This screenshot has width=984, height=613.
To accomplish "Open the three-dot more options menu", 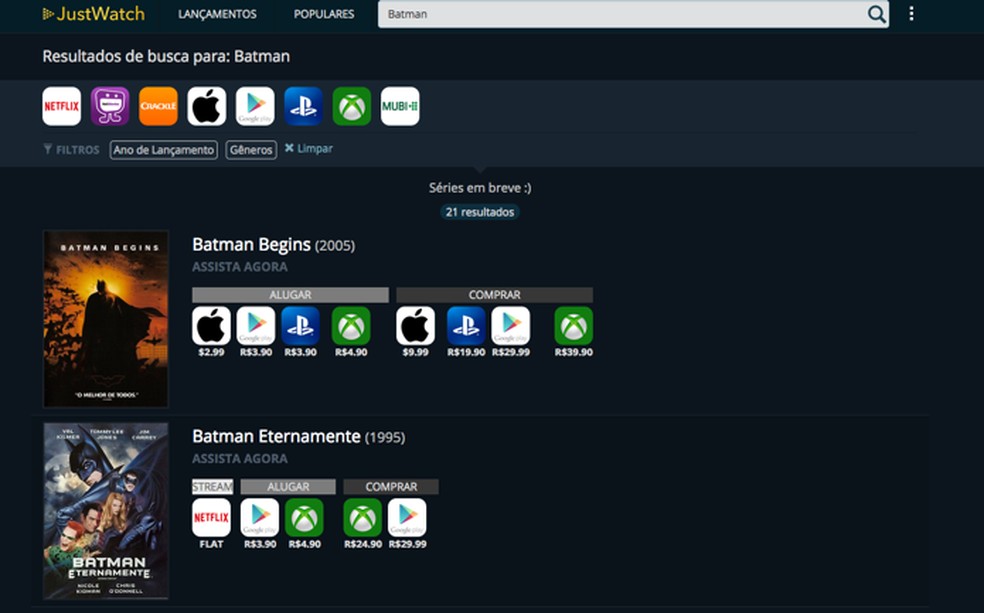I will point(911,14).
